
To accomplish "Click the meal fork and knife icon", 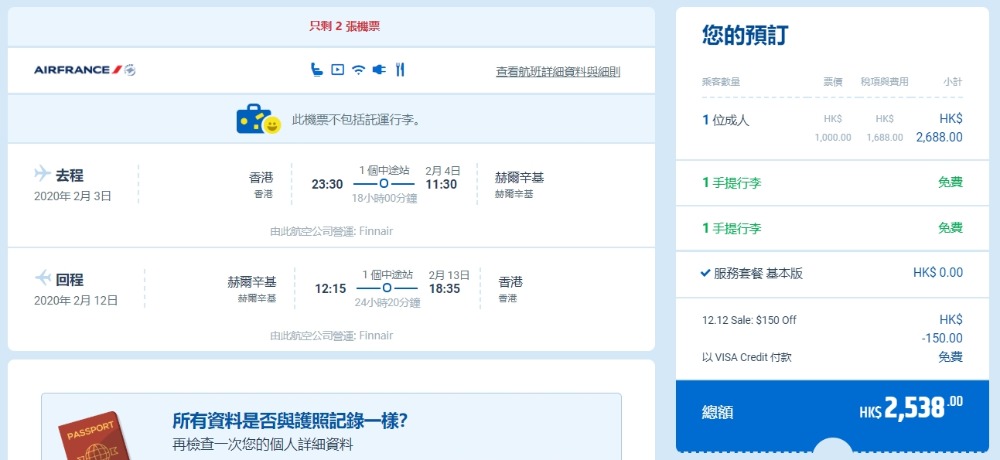I will 400,70.
